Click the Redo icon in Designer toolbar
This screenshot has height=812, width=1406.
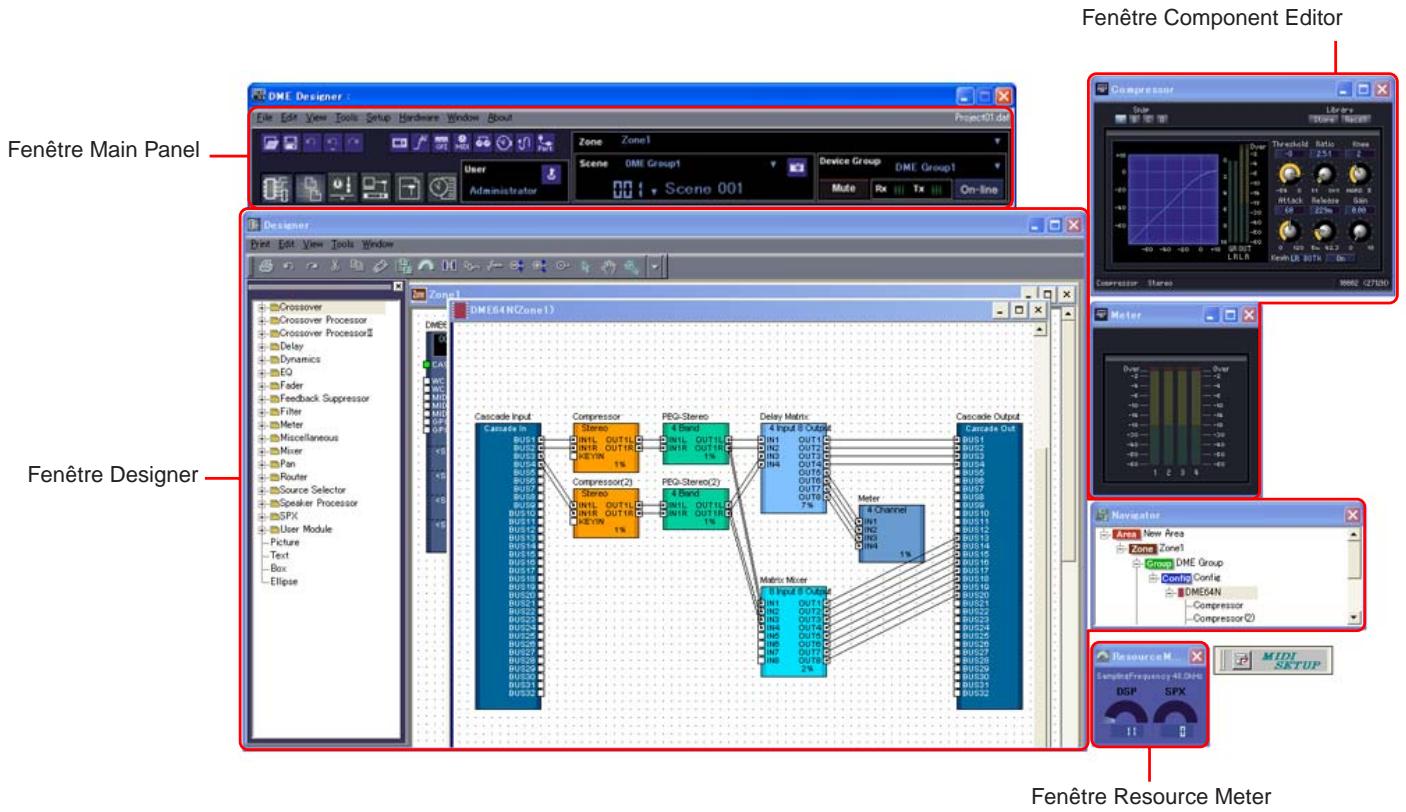click(311, 266)
